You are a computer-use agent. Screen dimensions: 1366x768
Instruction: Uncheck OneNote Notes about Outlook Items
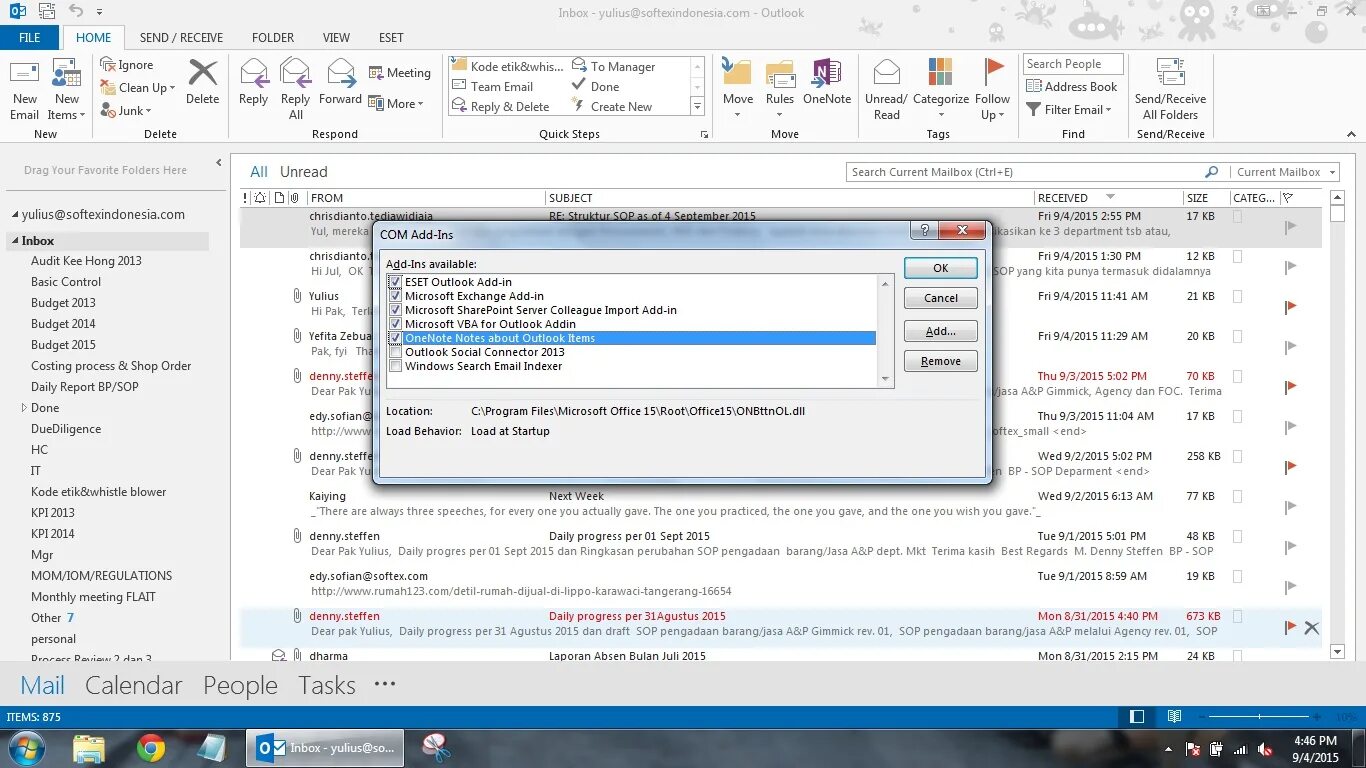[x=396, y=338]
